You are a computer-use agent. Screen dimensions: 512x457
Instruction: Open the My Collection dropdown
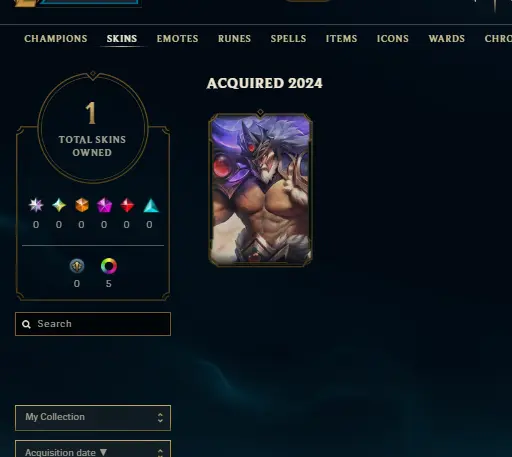[93, 418]
